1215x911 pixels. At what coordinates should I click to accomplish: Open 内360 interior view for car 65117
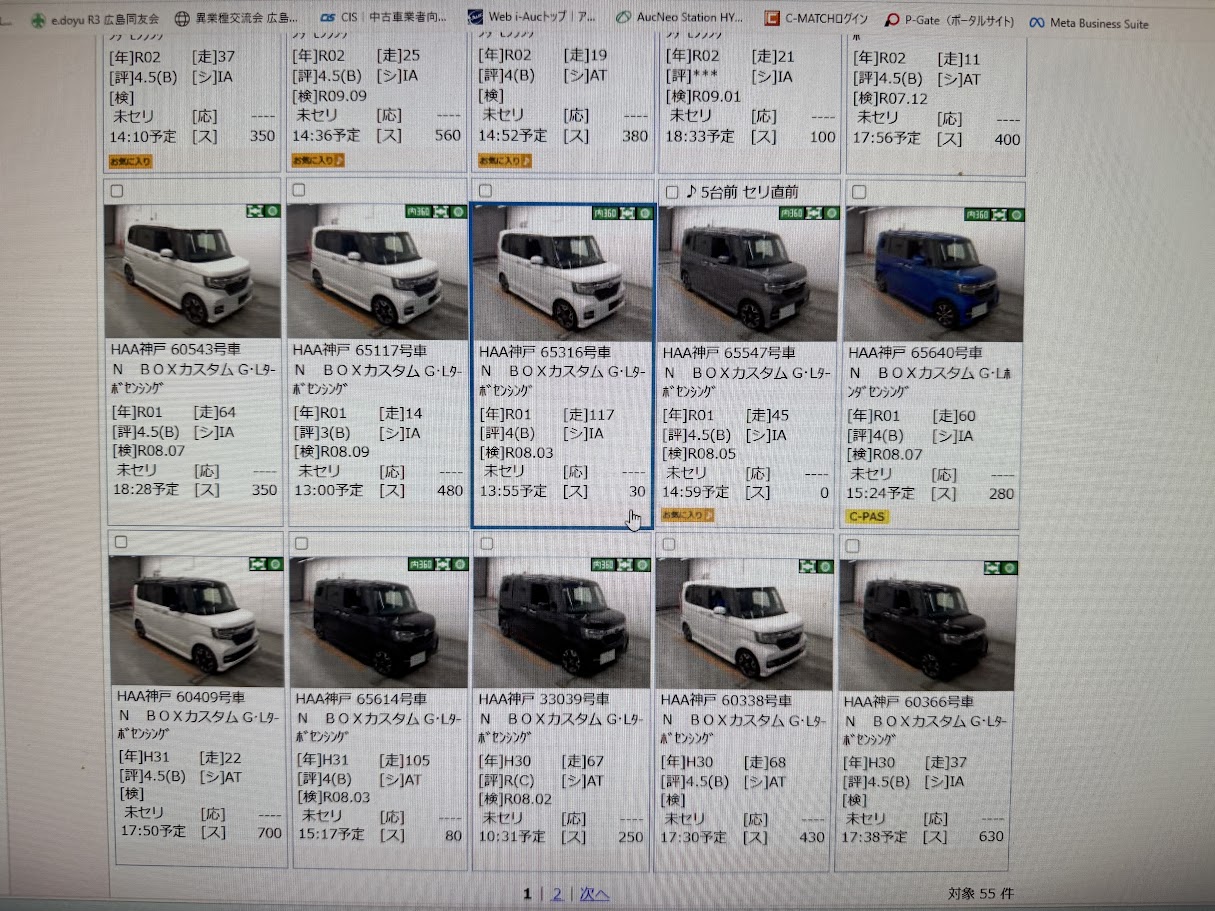pyautogui.click(x=419, y=212)
